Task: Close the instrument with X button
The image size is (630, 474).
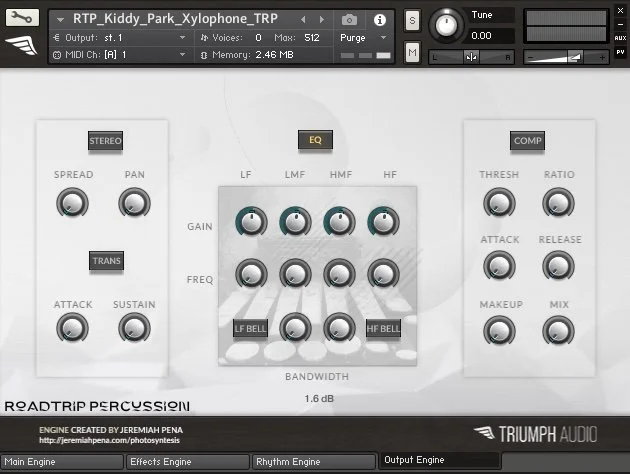Action: [x=620, y=11]
